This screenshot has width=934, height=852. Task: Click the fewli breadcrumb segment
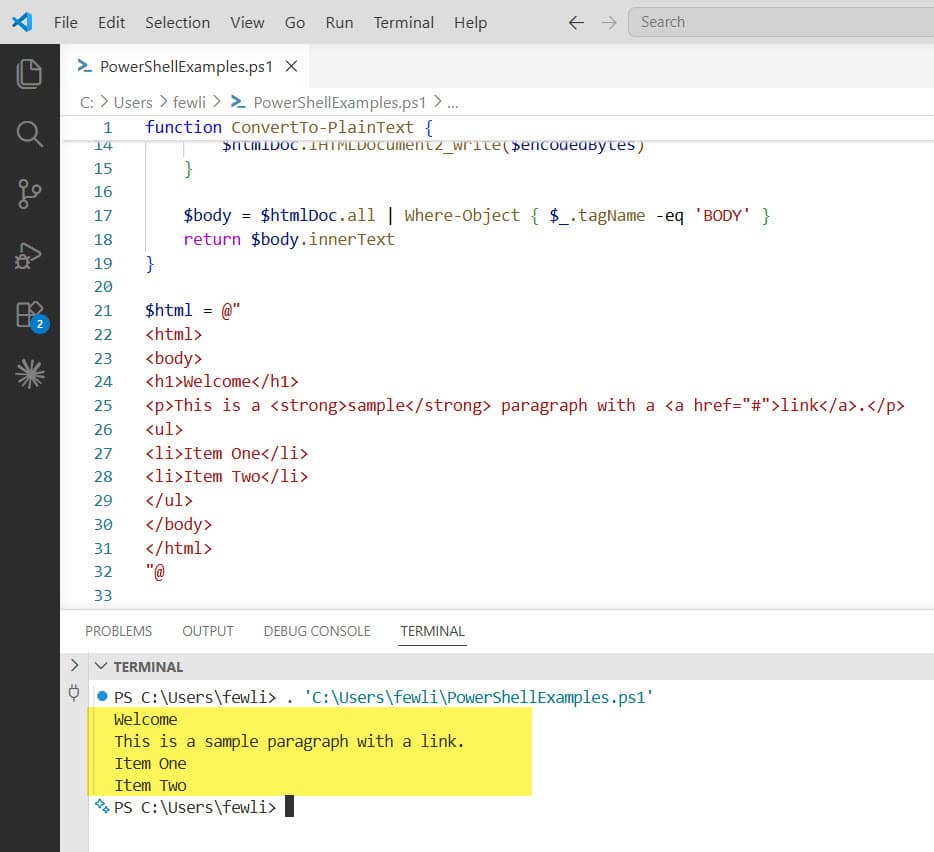click(x=189, y=102)
